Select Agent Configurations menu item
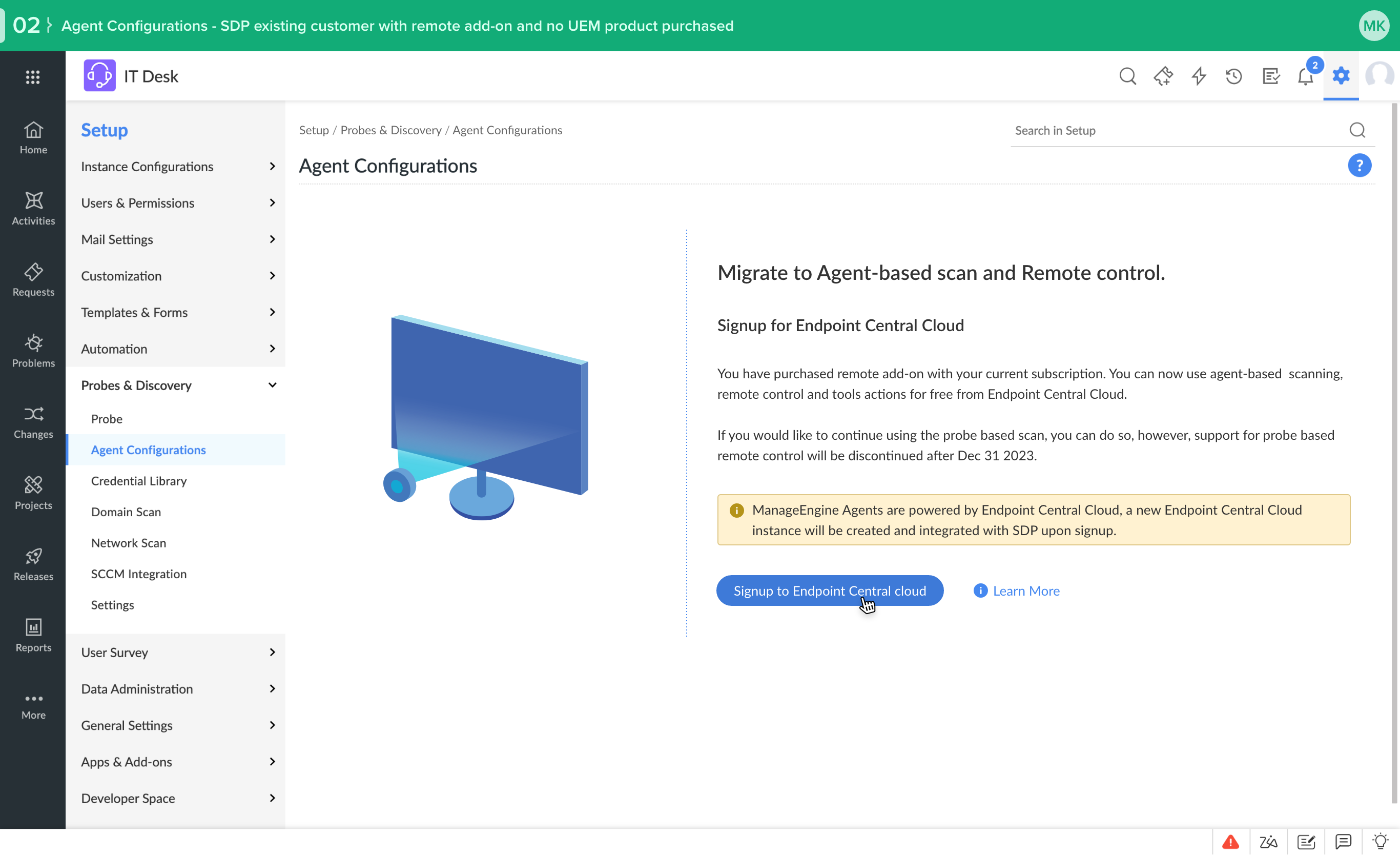Image resolution: width=1400 pixels, height=855 pixels. pos(176,450)
